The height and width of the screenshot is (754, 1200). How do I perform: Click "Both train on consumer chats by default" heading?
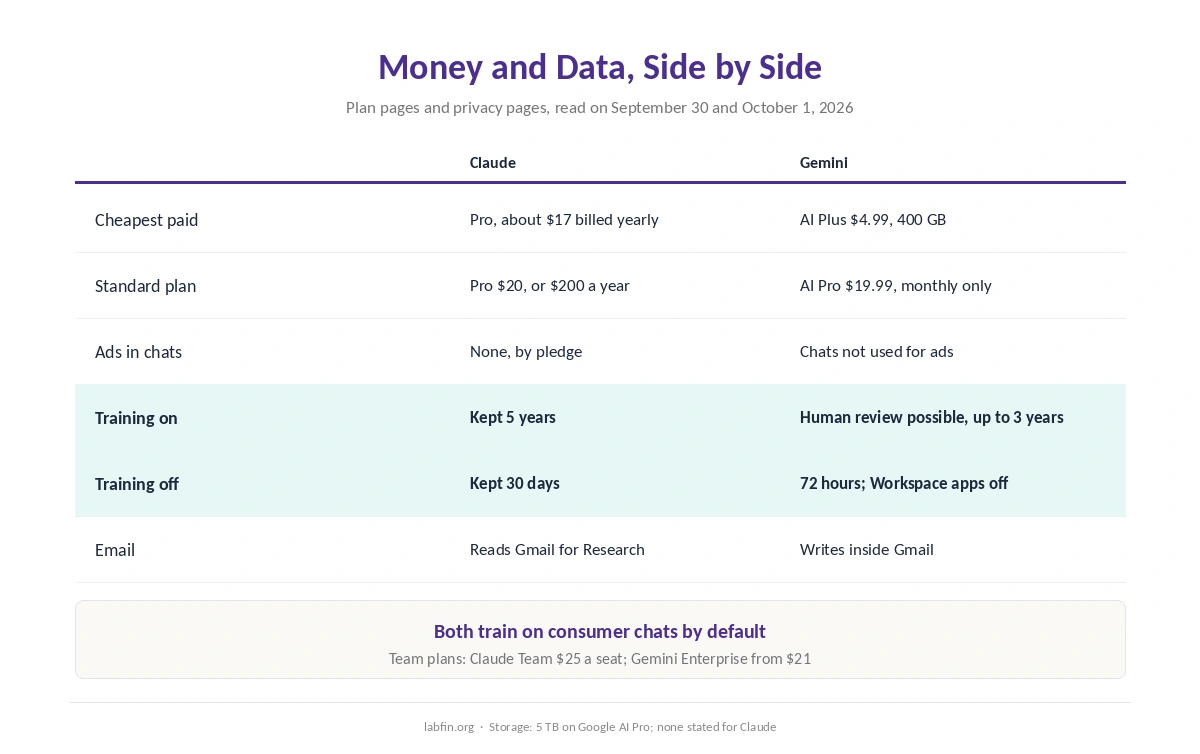tap(600, 631)
